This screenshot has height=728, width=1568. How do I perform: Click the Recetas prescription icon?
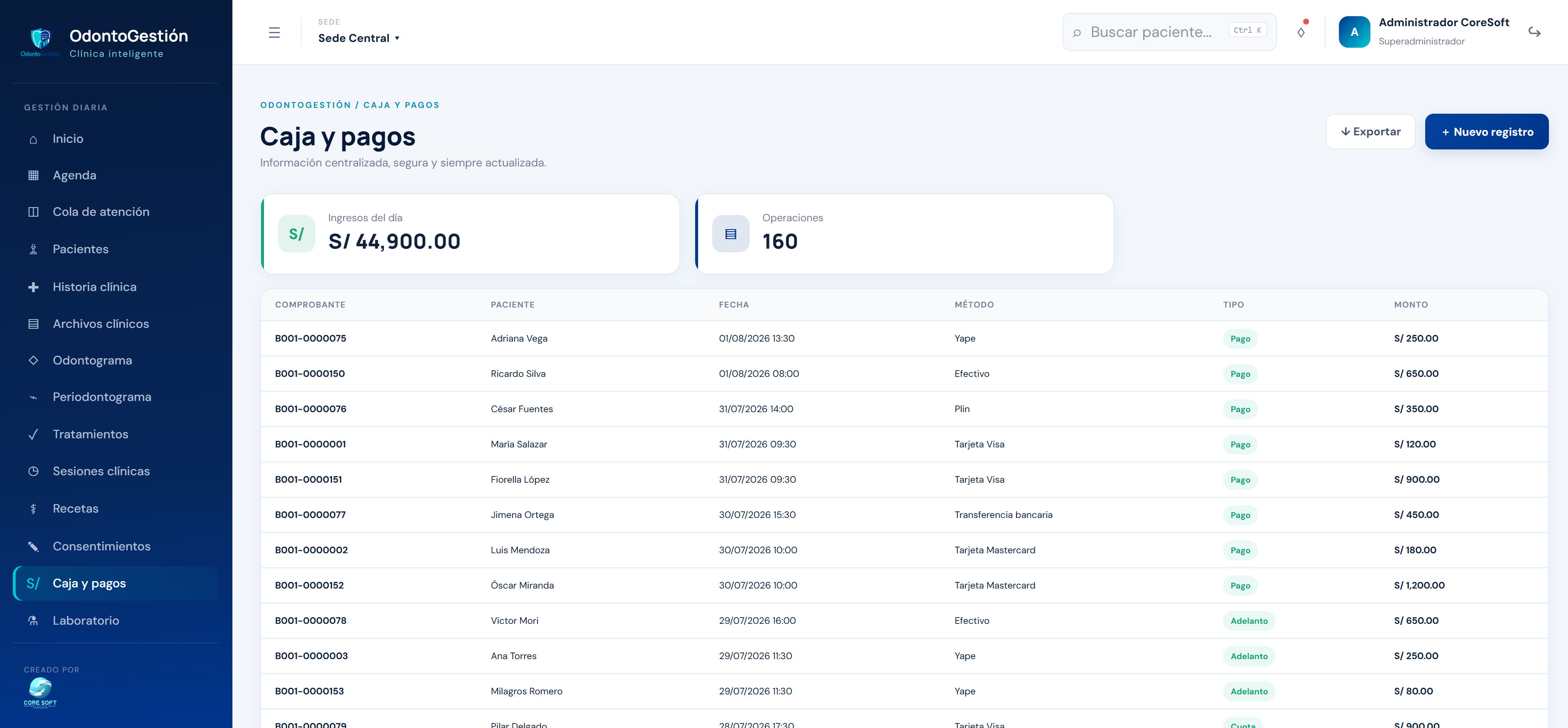click(34, 509)
